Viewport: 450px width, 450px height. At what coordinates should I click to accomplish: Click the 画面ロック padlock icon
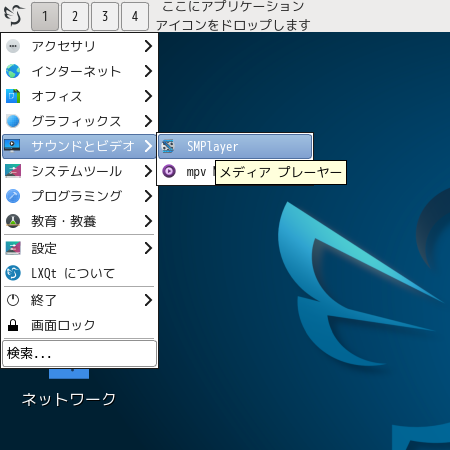13,325
